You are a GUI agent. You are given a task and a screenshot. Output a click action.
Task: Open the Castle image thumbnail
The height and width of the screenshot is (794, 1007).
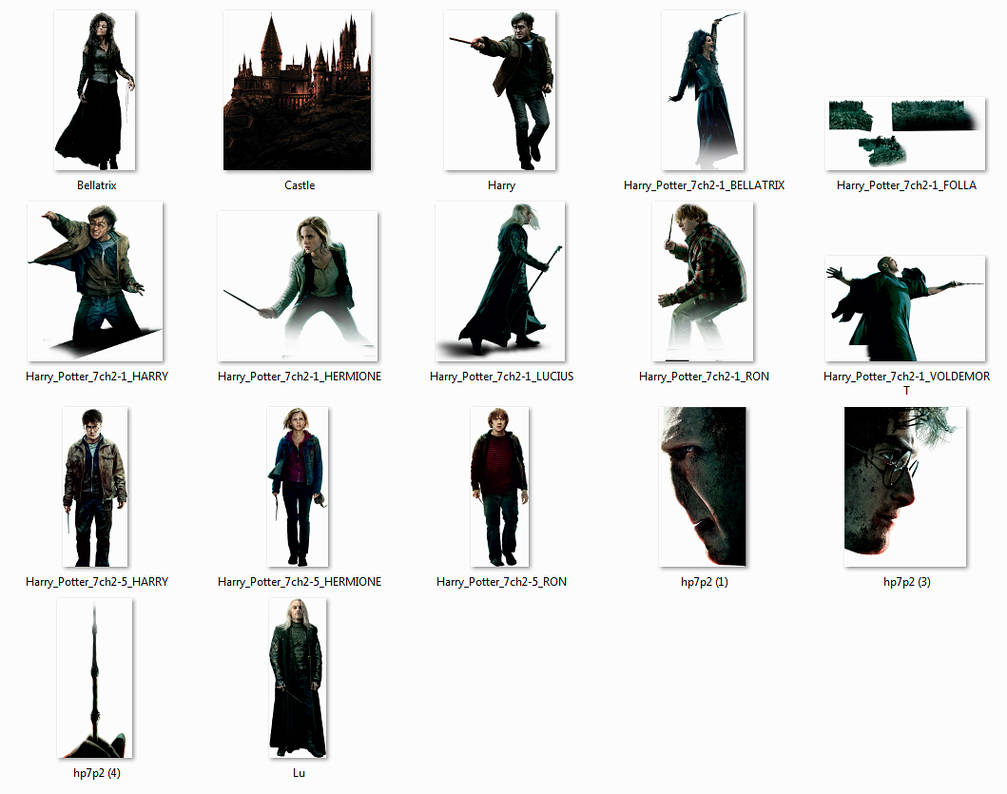click(297, 91)
